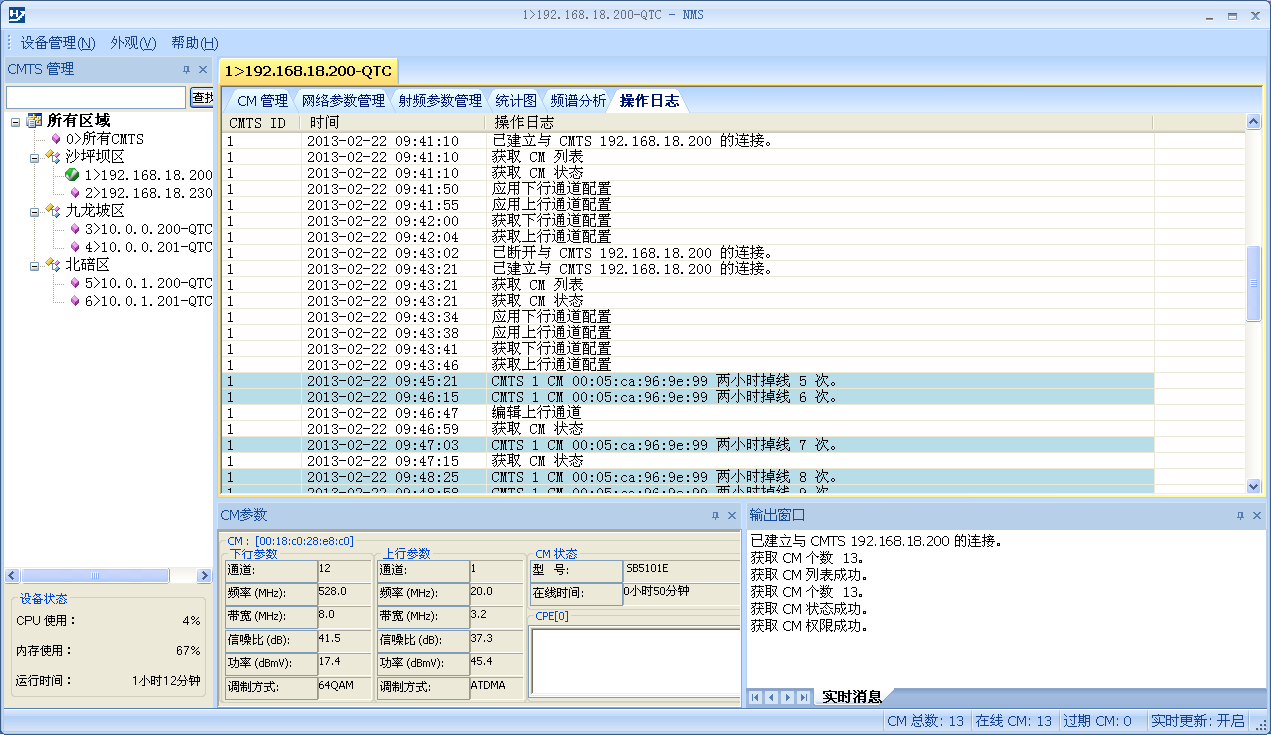This screenshot has width=1271, height=735.
Task: Switch to the 频谱分析 tab
Action: [x=578, y=101]
